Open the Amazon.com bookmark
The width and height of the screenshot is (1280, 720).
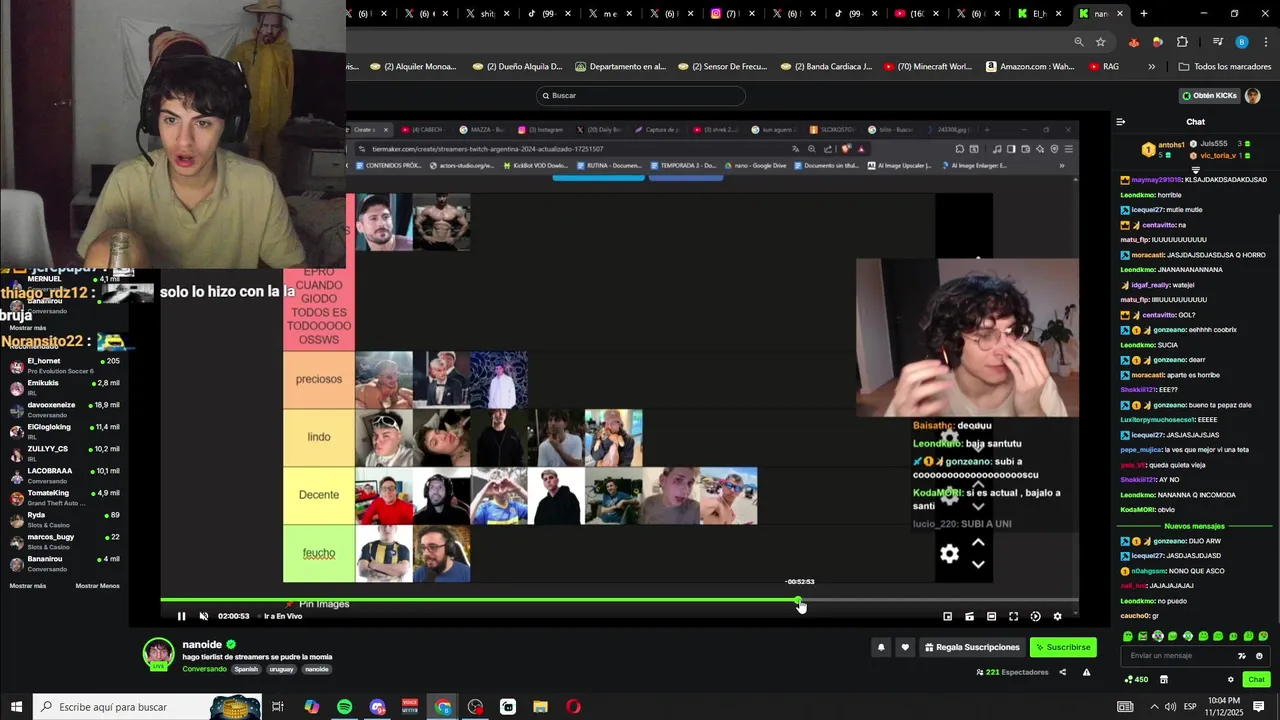(1030, 67)
